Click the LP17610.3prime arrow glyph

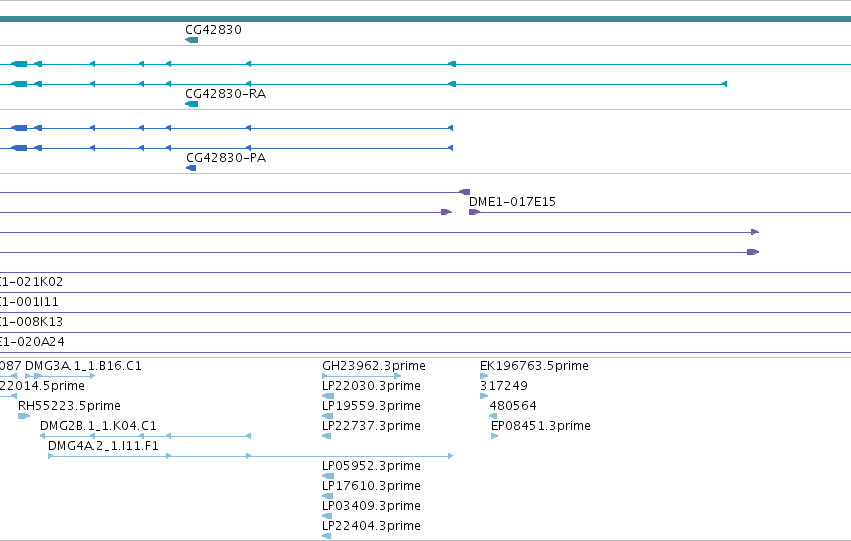(x=327, y=496)
